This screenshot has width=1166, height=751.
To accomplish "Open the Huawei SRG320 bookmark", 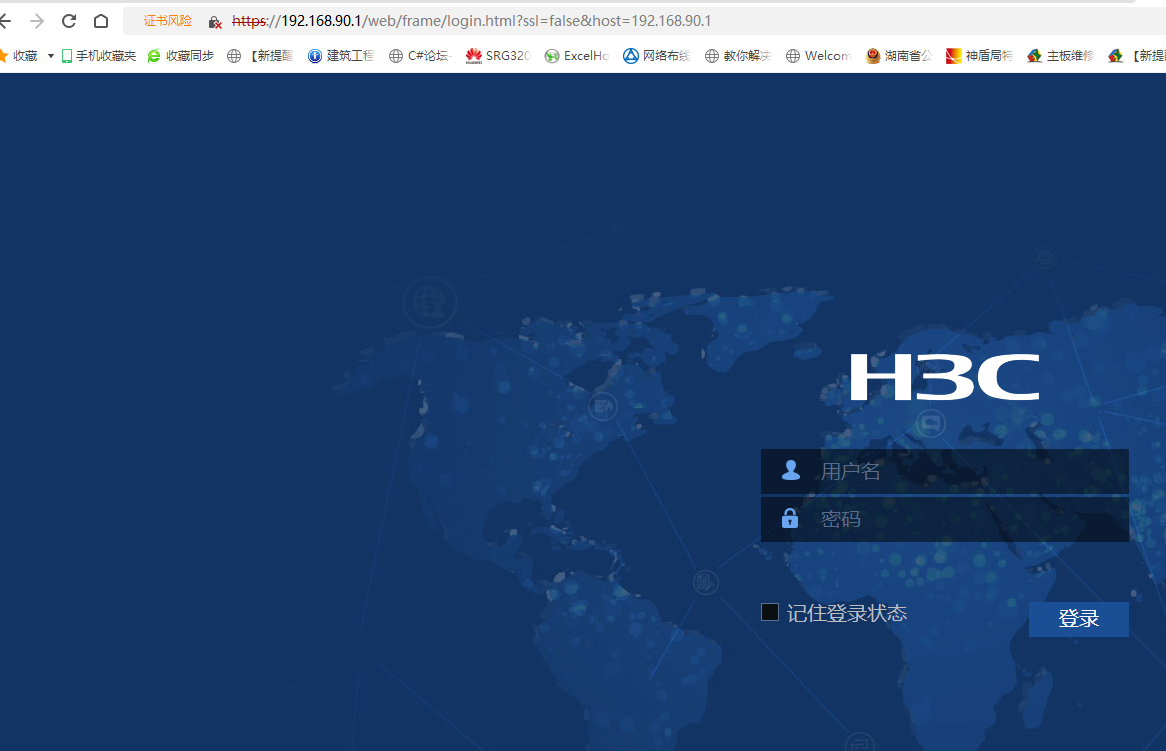I will pyautogui.click(x=497, y=56).
